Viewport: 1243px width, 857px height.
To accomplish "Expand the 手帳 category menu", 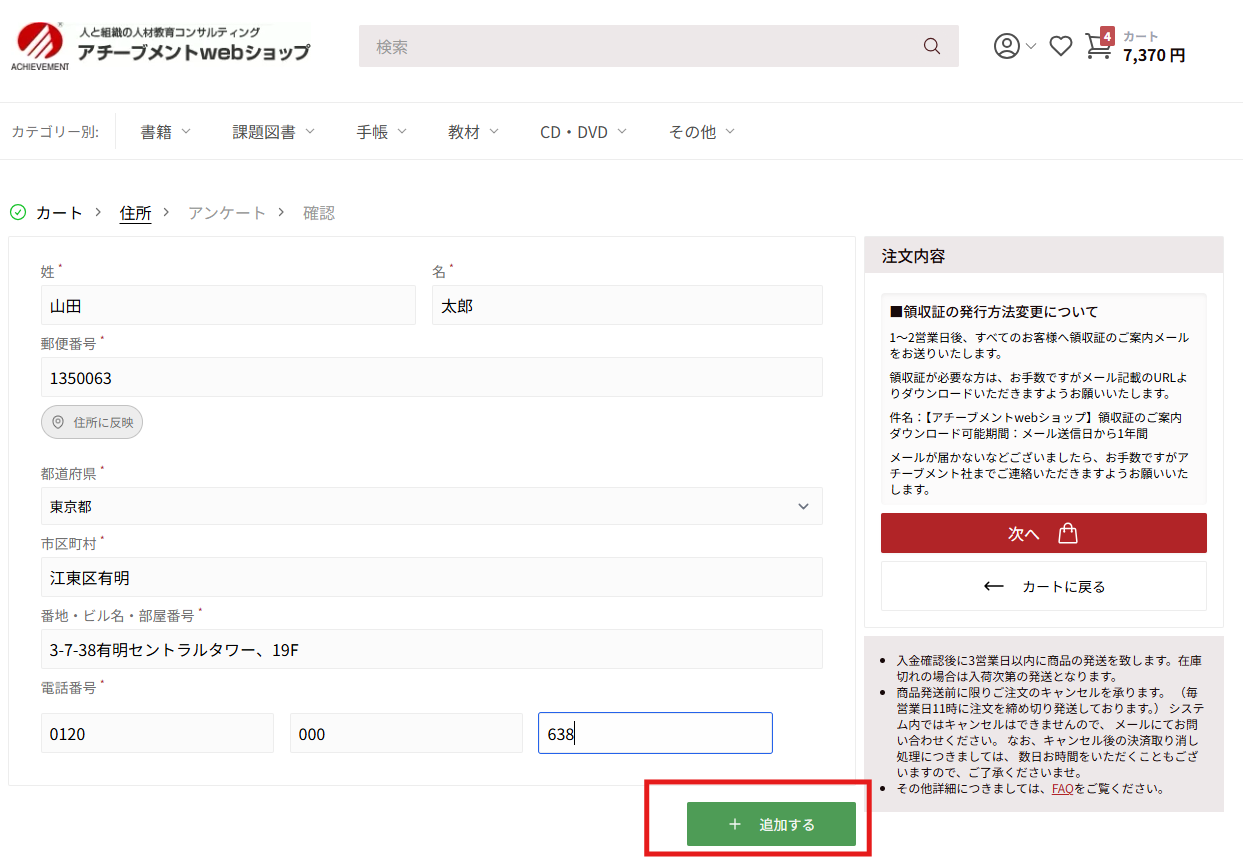I will coord(382,132).
